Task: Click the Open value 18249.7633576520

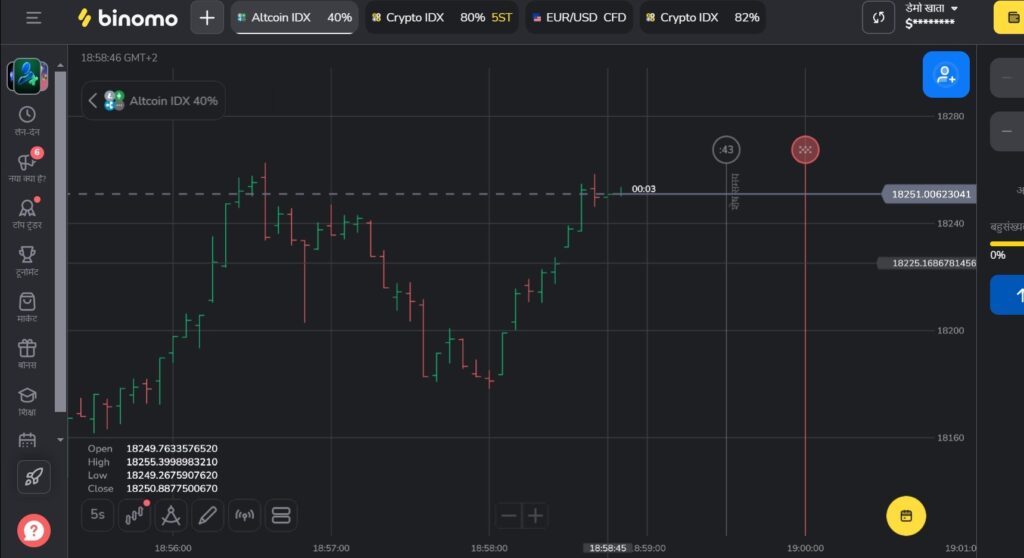Action: coord(172,448)
